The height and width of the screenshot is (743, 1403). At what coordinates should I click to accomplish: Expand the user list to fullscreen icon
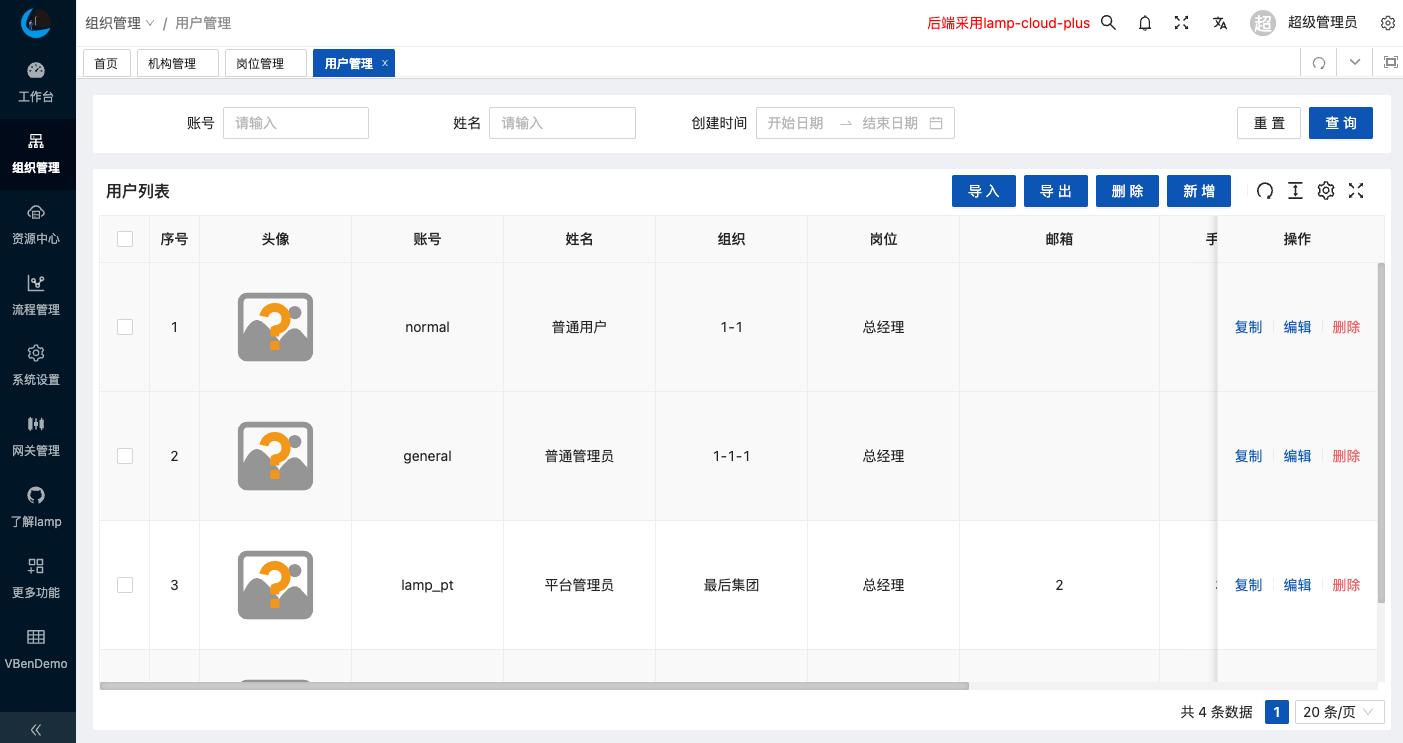click(1356, 190)
